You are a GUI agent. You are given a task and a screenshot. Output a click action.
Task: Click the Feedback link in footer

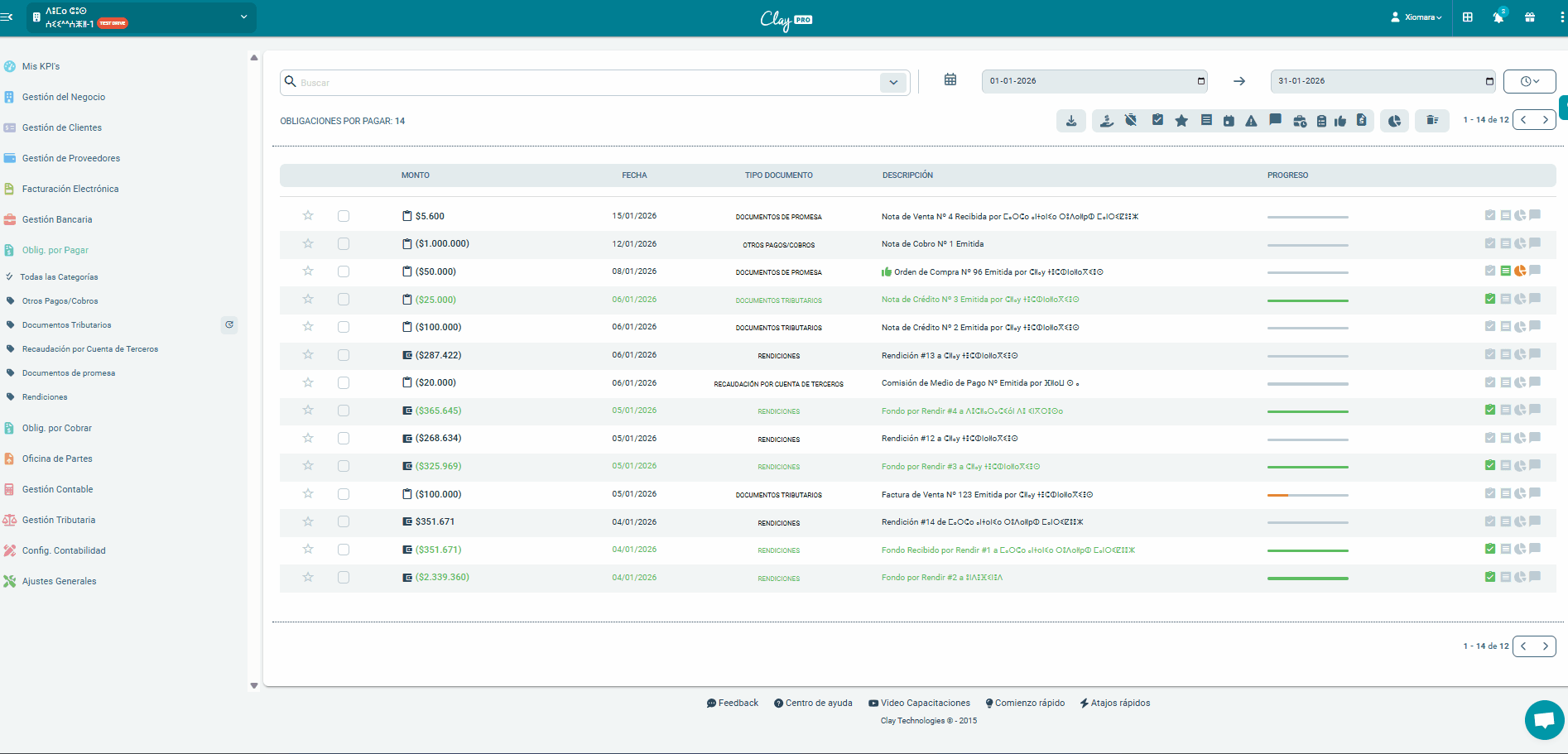[733, 703]
